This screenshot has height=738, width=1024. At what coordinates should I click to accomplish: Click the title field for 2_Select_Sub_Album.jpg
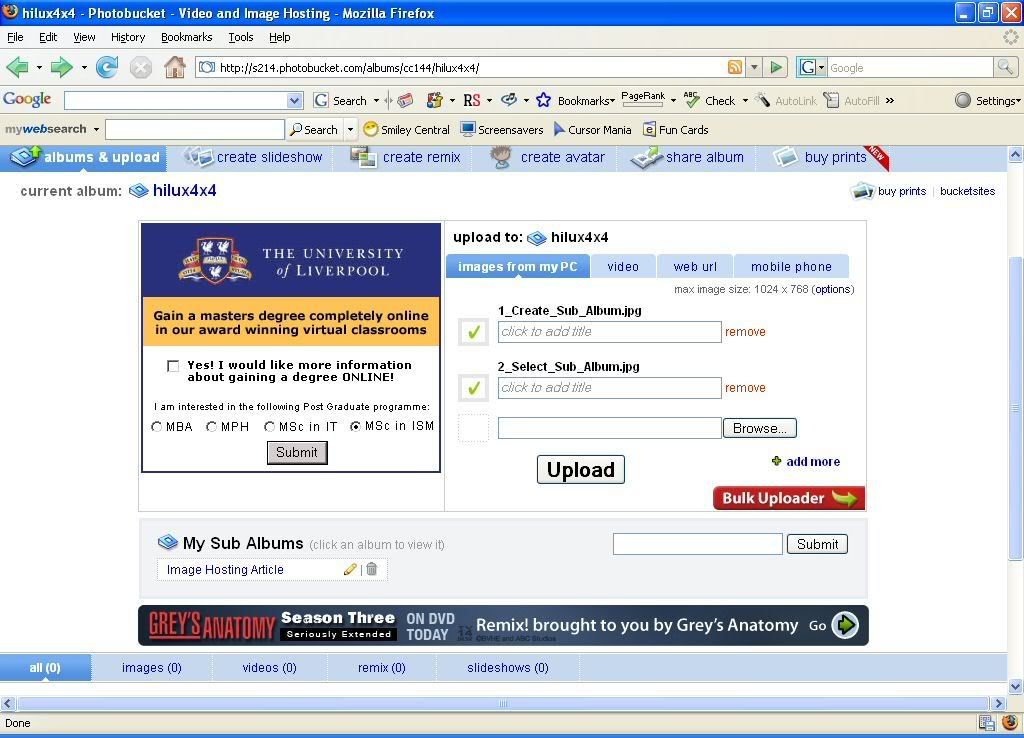point(609,388)
